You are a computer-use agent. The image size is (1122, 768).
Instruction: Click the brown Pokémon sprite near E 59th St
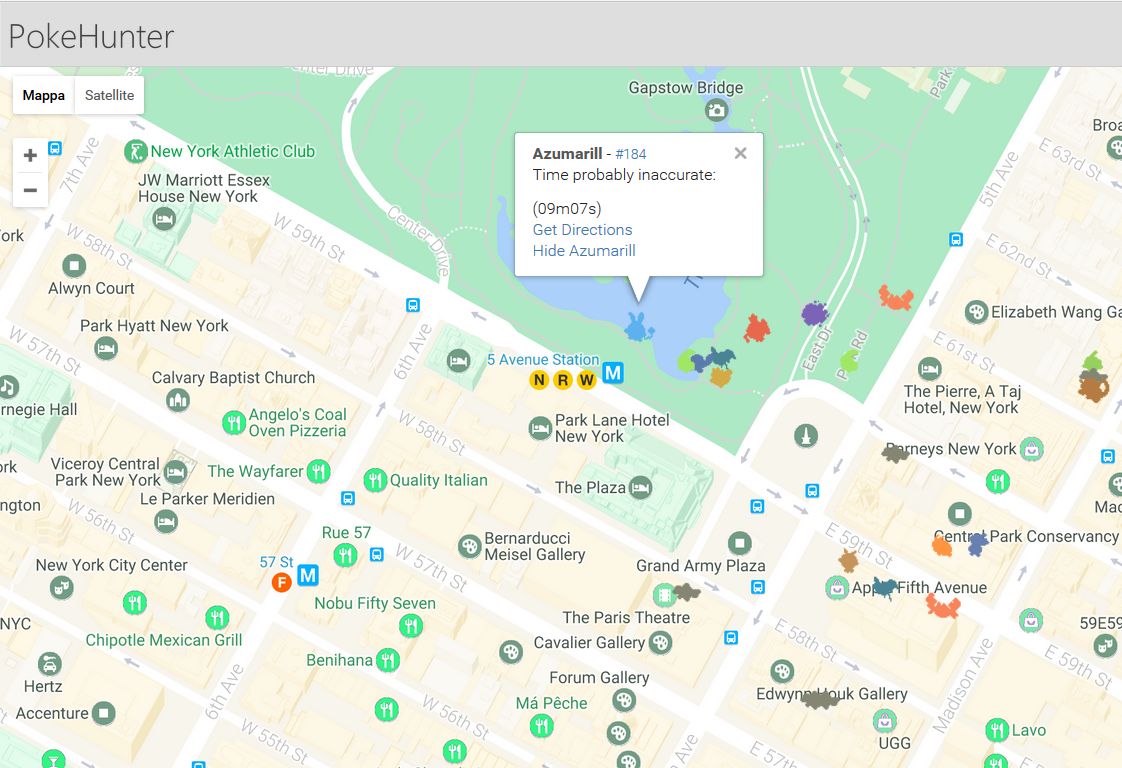[846, 559]
